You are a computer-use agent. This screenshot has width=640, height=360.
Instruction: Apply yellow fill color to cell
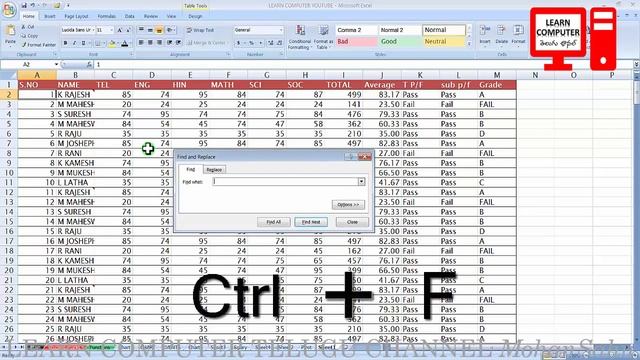pos(112,43)
